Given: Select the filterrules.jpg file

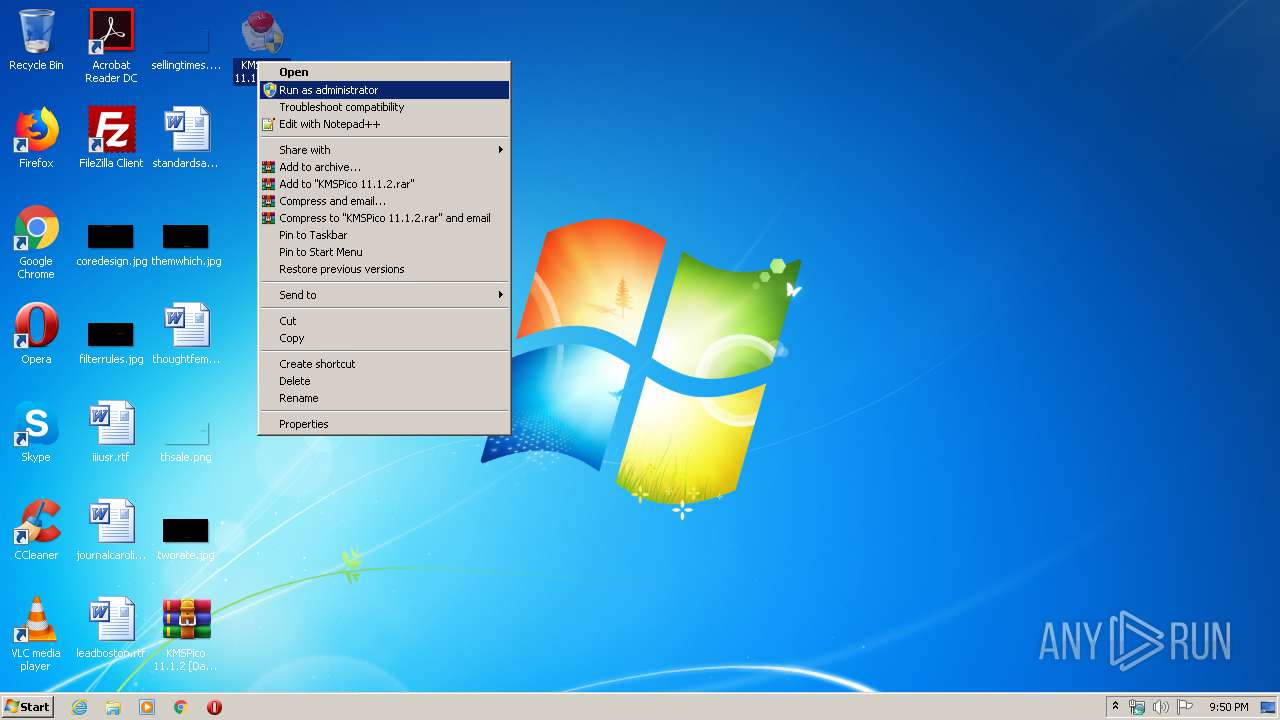Looking at the screenshot, I should [111, 342].
